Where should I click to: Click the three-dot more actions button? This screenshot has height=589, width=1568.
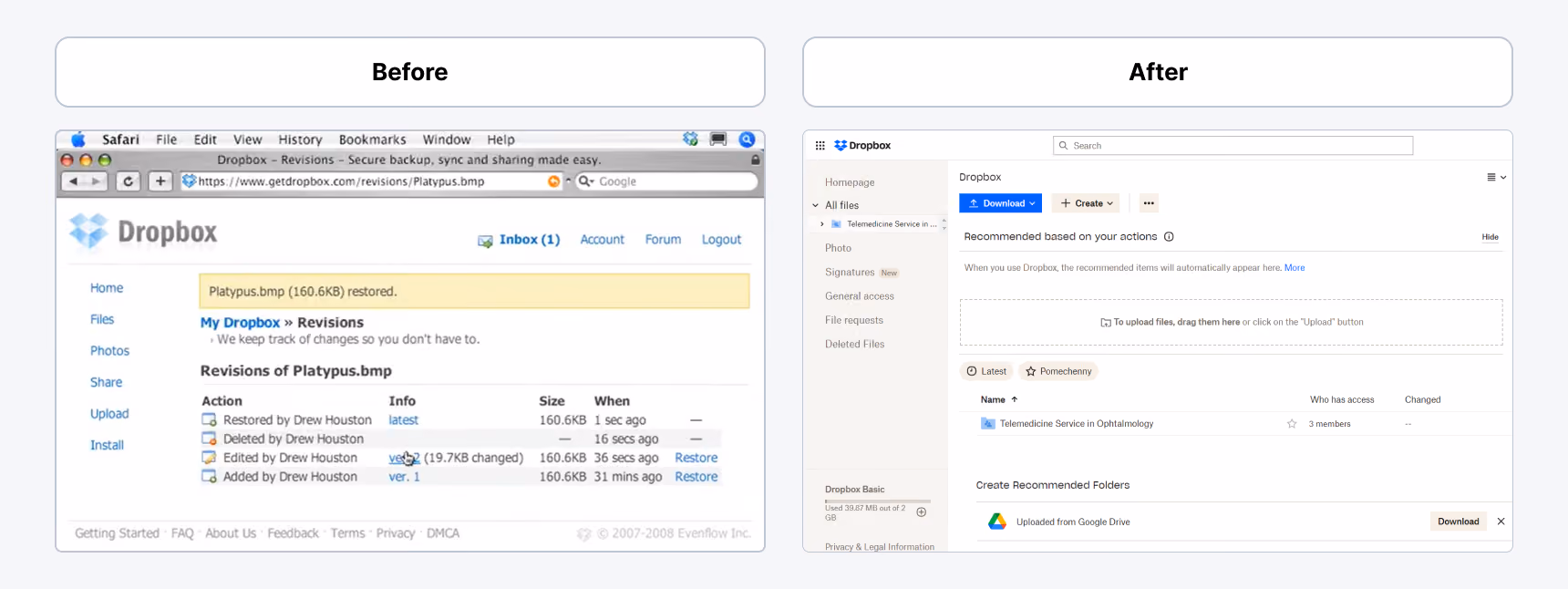(1149, 203)
